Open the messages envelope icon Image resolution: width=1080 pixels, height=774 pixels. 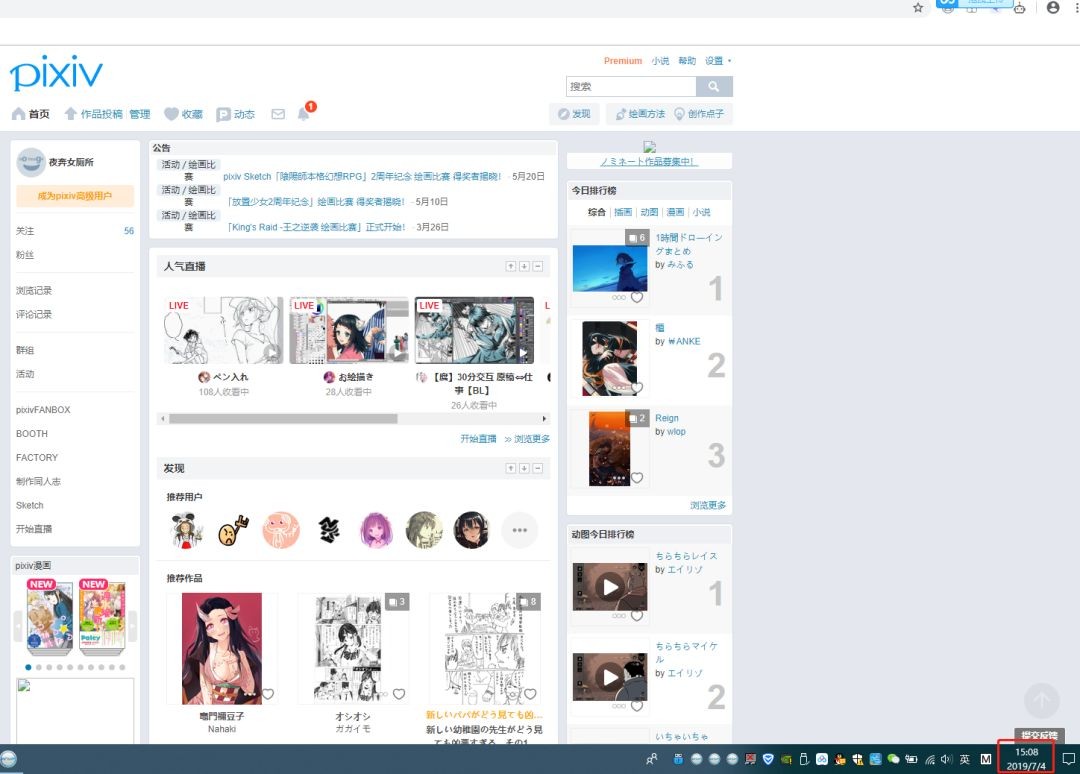point(278,114)
